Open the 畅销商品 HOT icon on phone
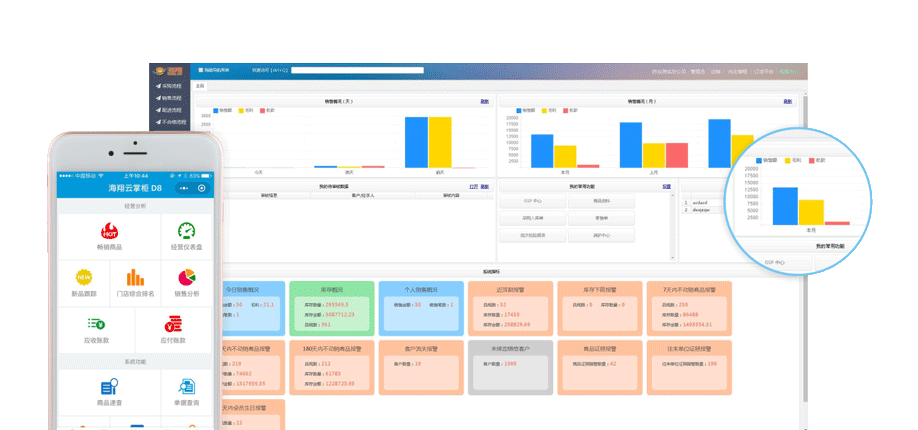 tap(109, 232)
